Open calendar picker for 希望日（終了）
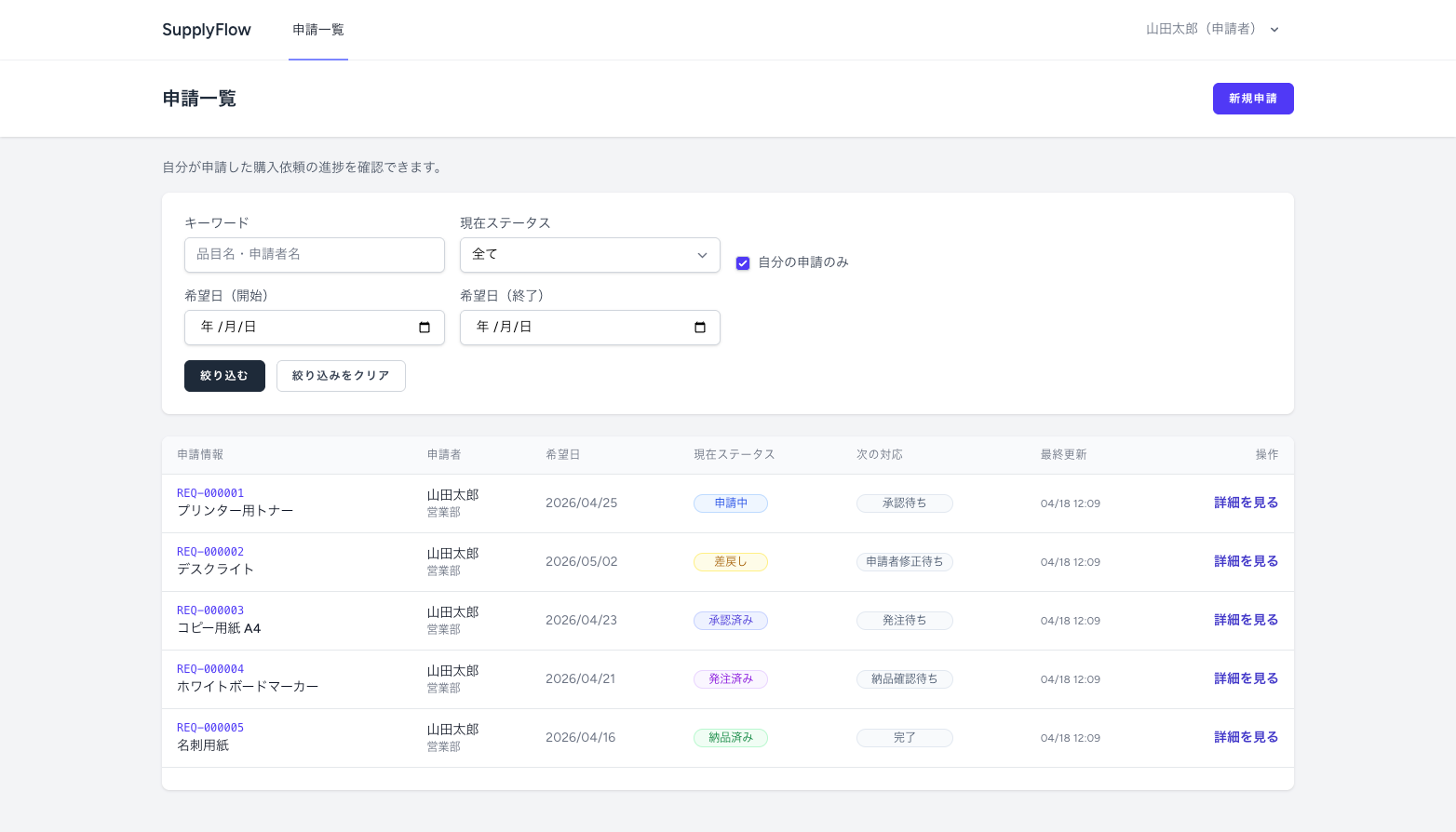The height and width of the screenshot is (832, 1456). pyautogui.click(x=700, y=328)
